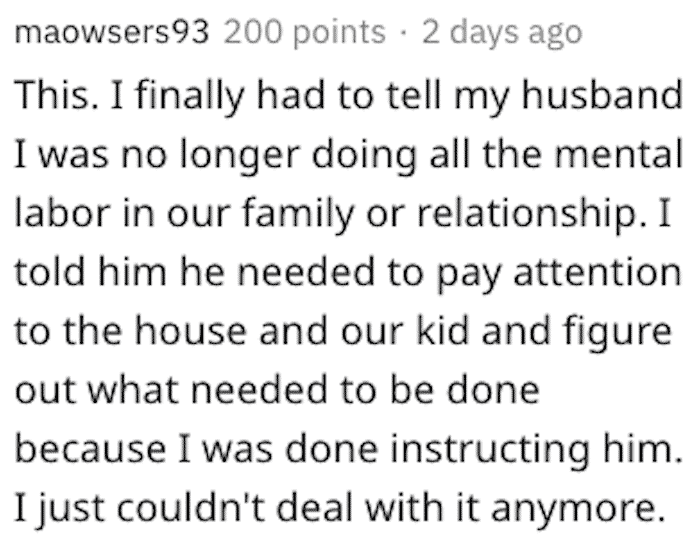Click the word instructing in the comment

pyautogui.click(x=490, y=452)
